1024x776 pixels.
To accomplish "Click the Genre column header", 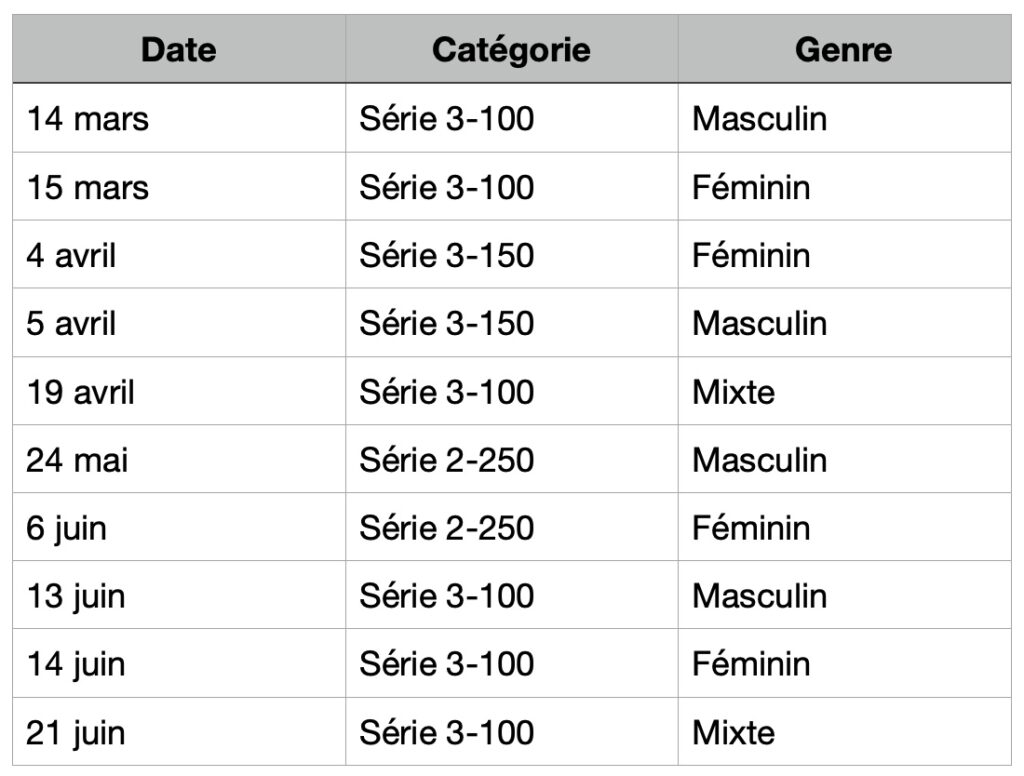I will (x=843, y=50).
